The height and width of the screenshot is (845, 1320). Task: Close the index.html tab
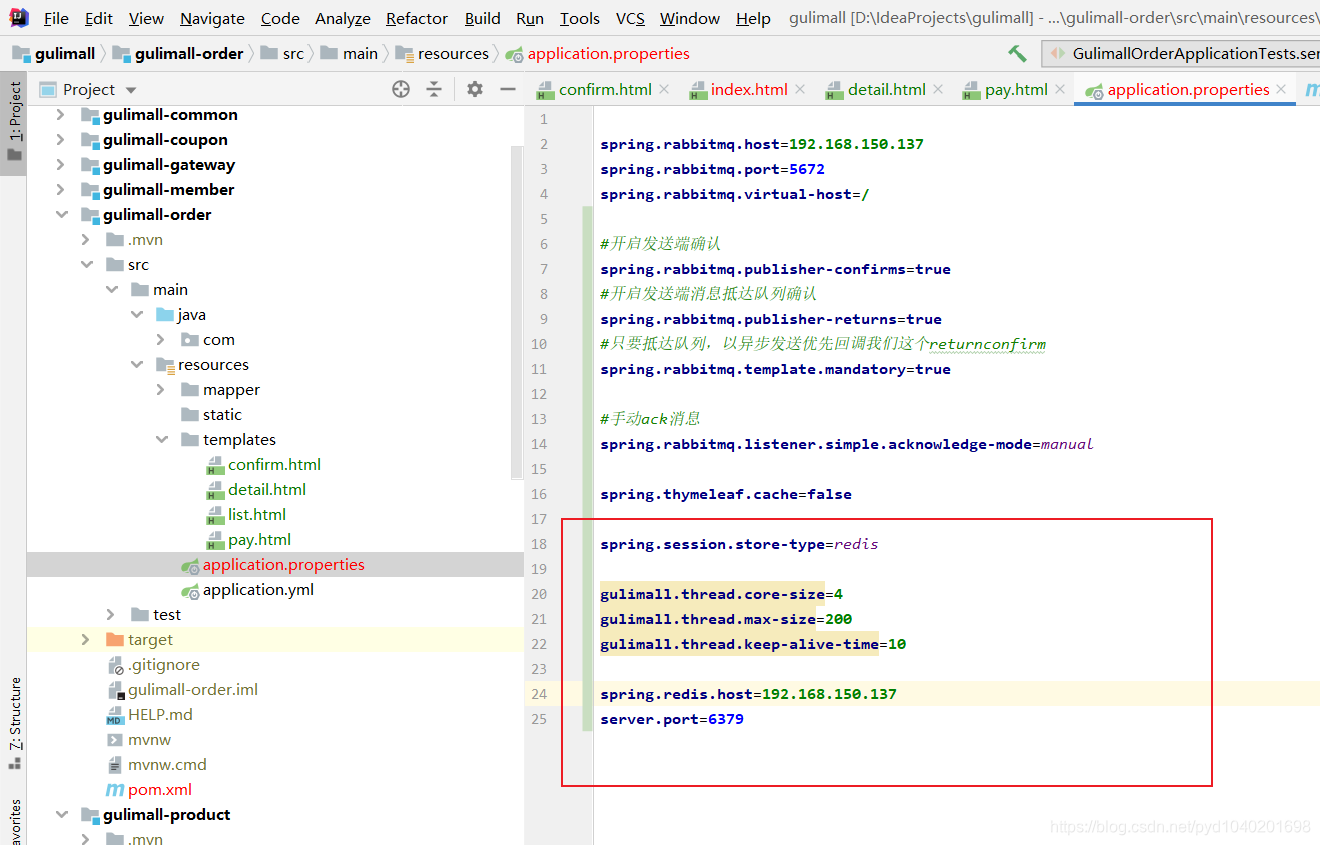point(800,89)
